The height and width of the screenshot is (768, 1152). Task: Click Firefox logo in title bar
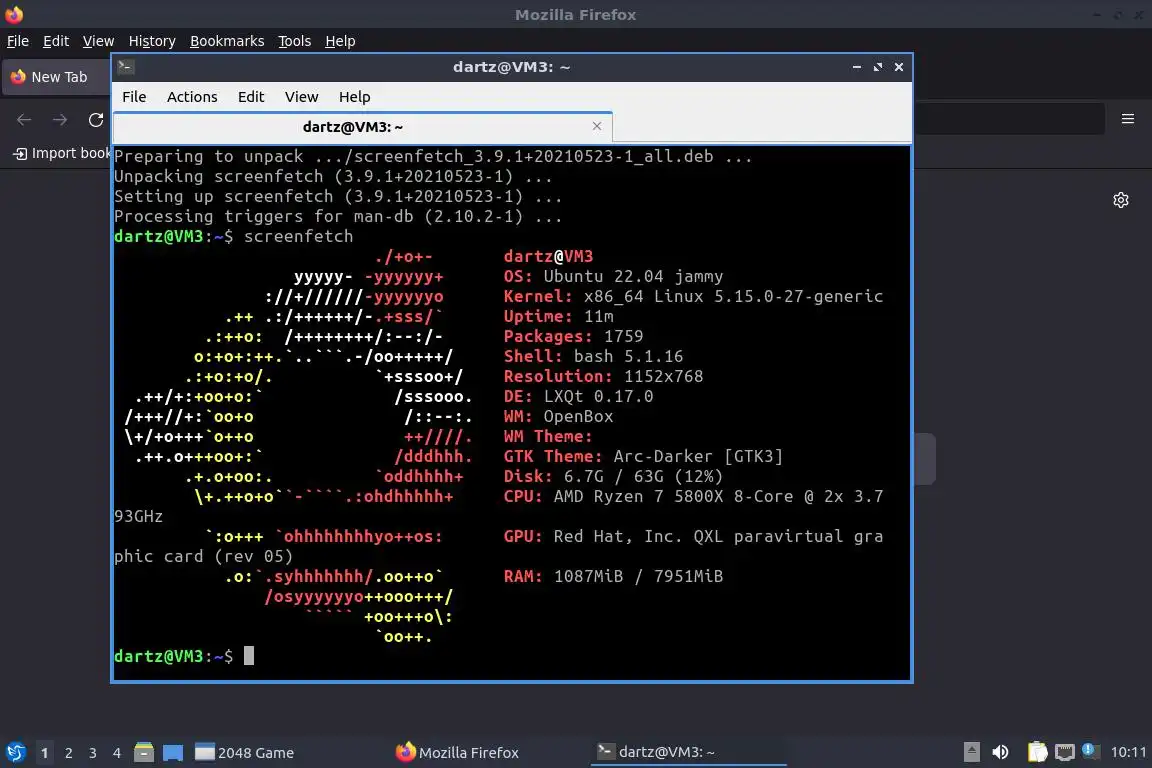click(14, 14)
